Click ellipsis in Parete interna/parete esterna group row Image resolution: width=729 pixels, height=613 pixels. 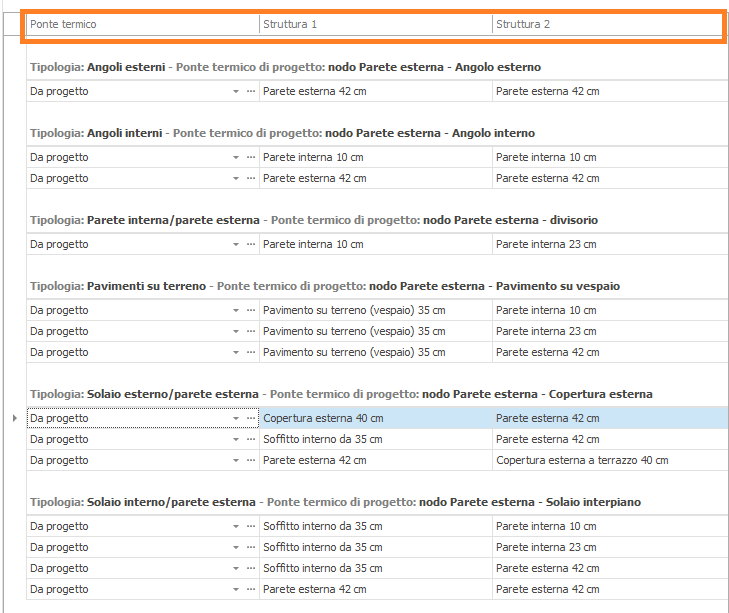pyautogui.click(x=250, y=244)
